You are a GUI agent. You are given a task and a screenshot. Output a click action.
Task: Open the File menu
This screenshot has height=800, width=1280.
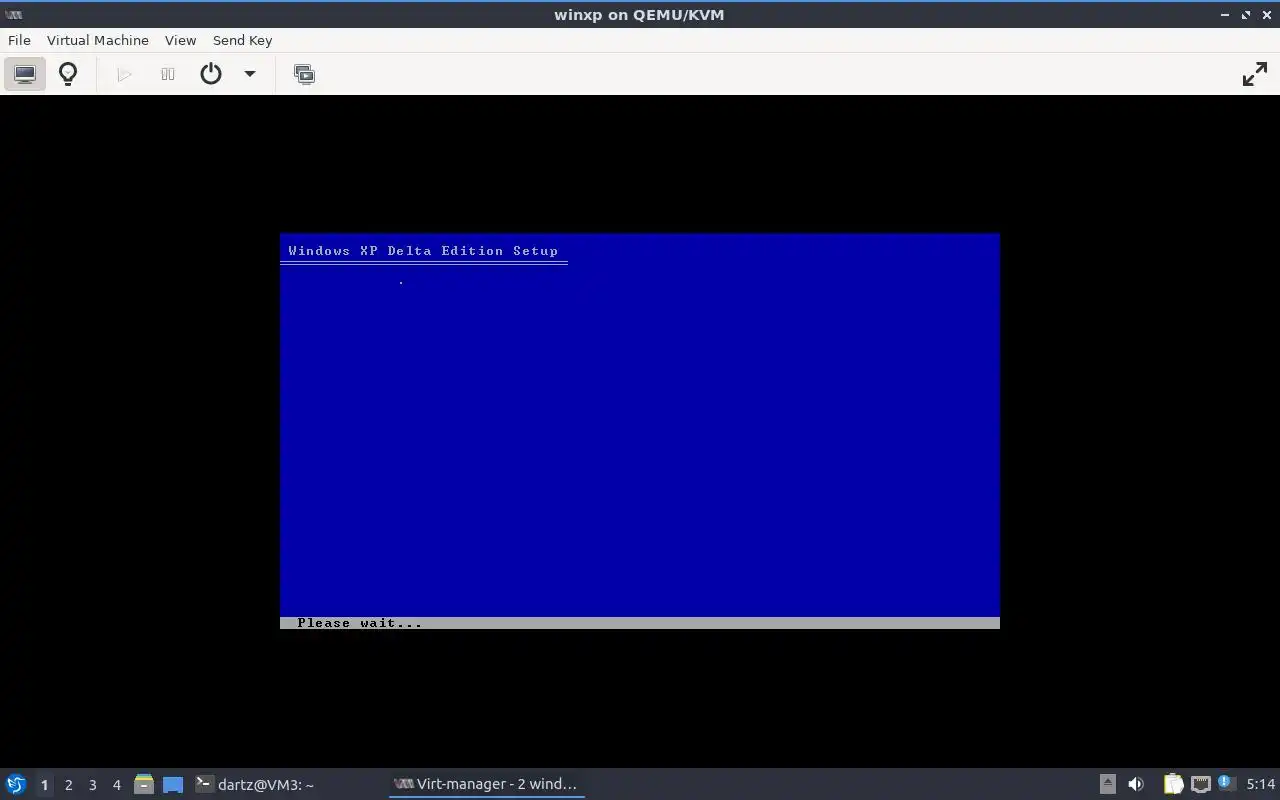[x=19, y=40]
